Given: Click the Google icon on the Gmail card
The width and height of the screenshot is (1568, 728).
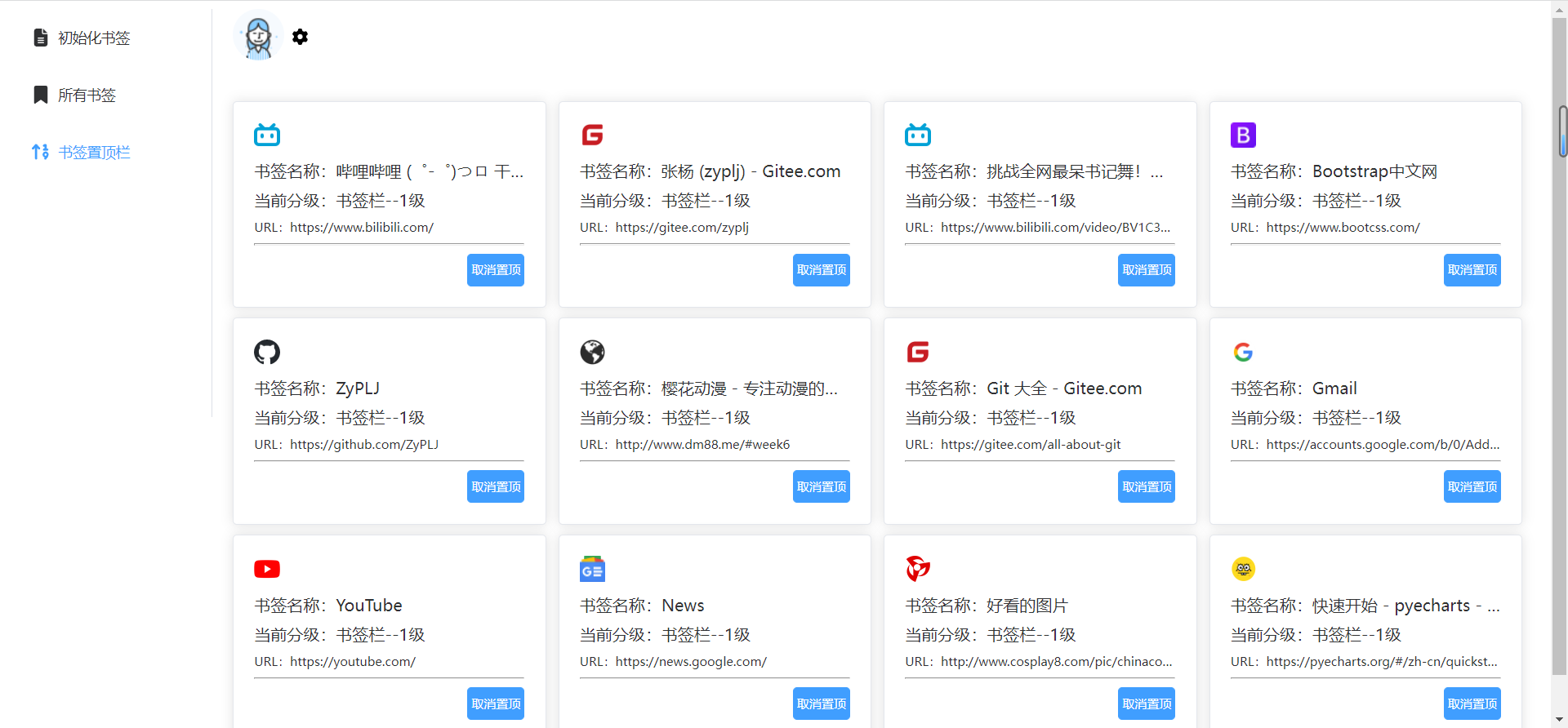Looking at the screenshot, I should tap(1243, 352).
